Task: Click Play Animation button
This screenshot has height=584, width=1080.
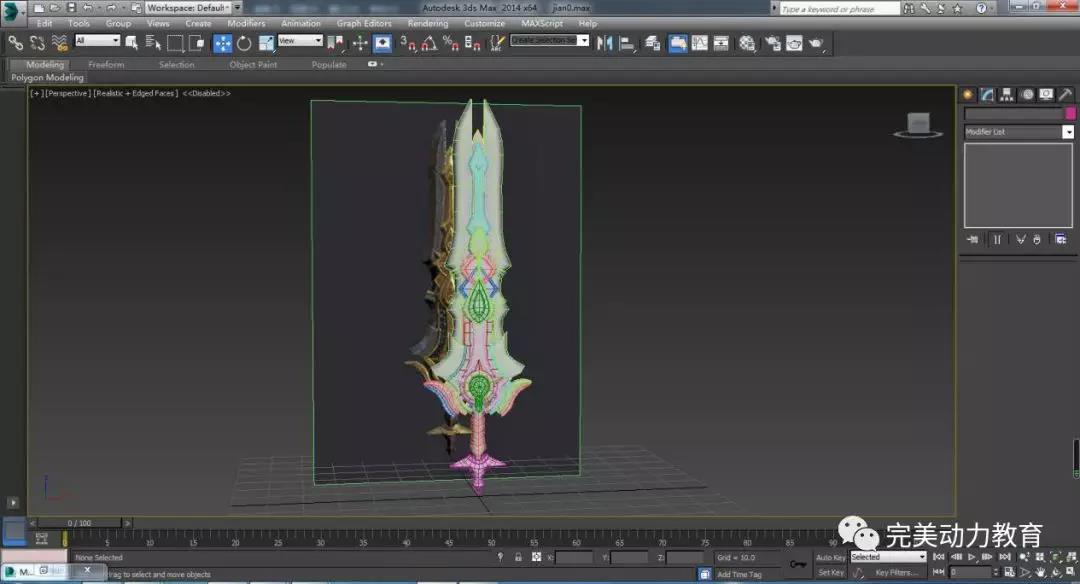Action: tap(972, 556)
